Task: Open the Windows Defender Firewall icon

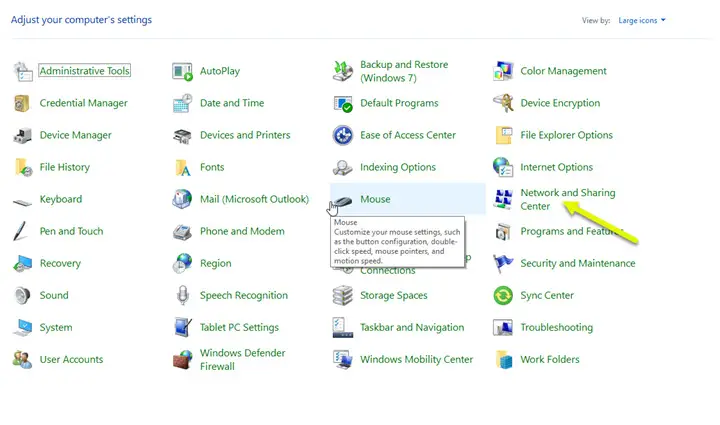Action: [x=183, y=360]
